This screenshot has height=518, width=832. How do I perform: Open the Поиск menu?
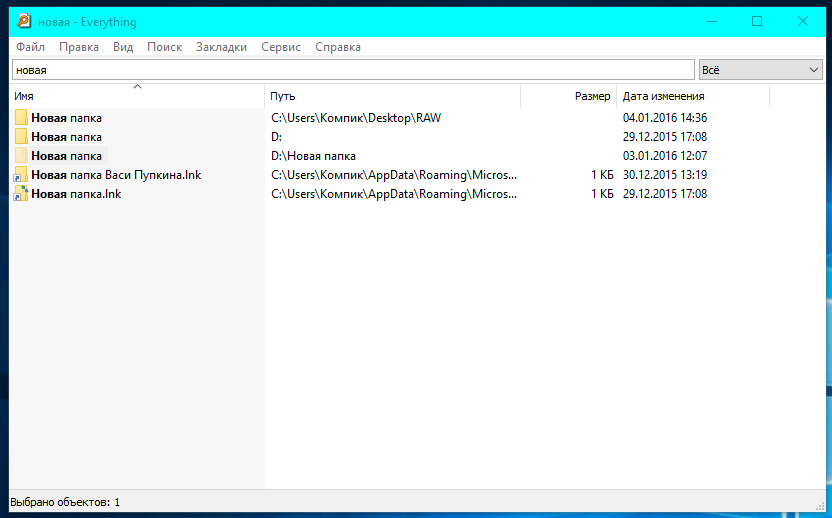(164, 47)
